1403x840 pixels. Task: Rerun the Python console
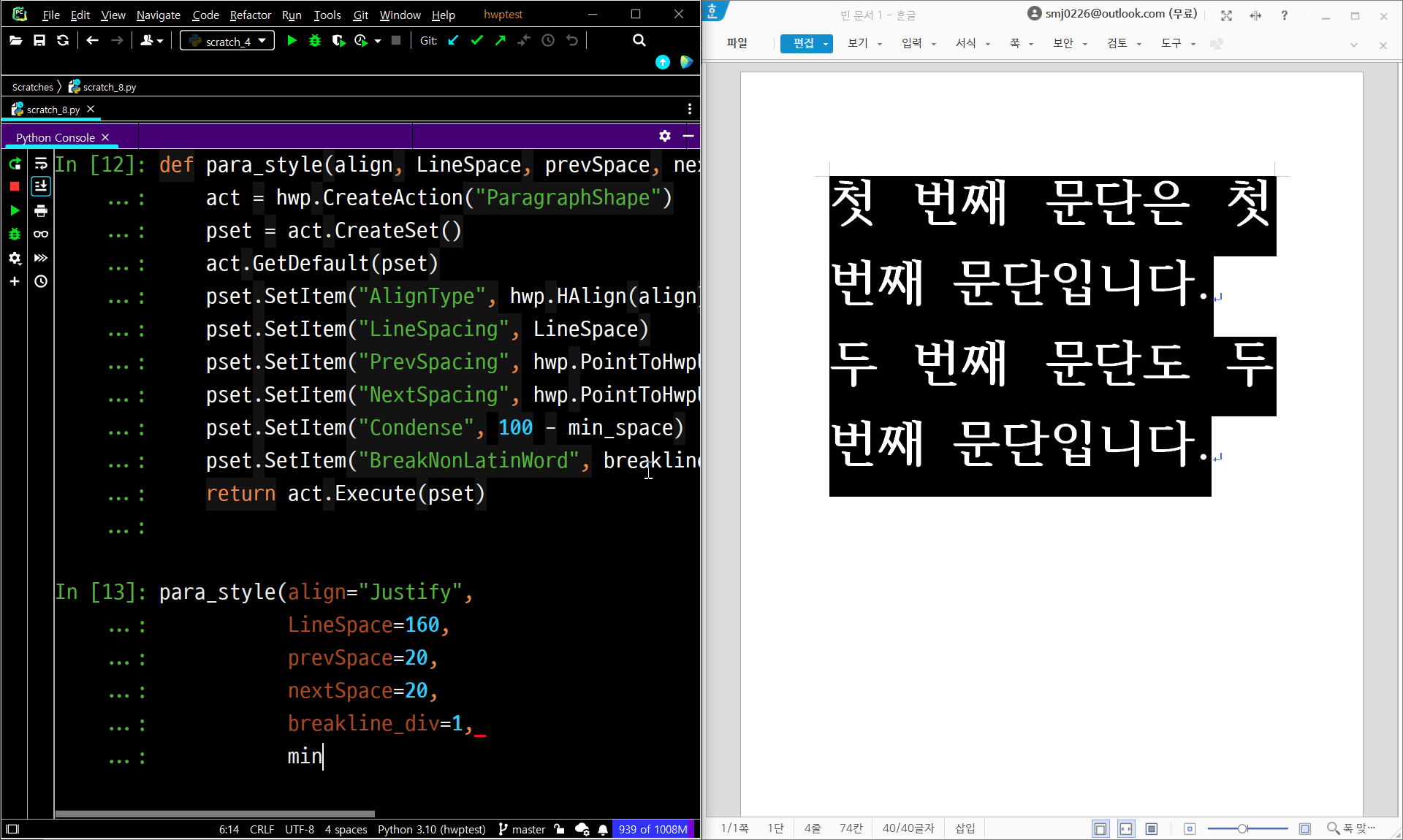15,164
